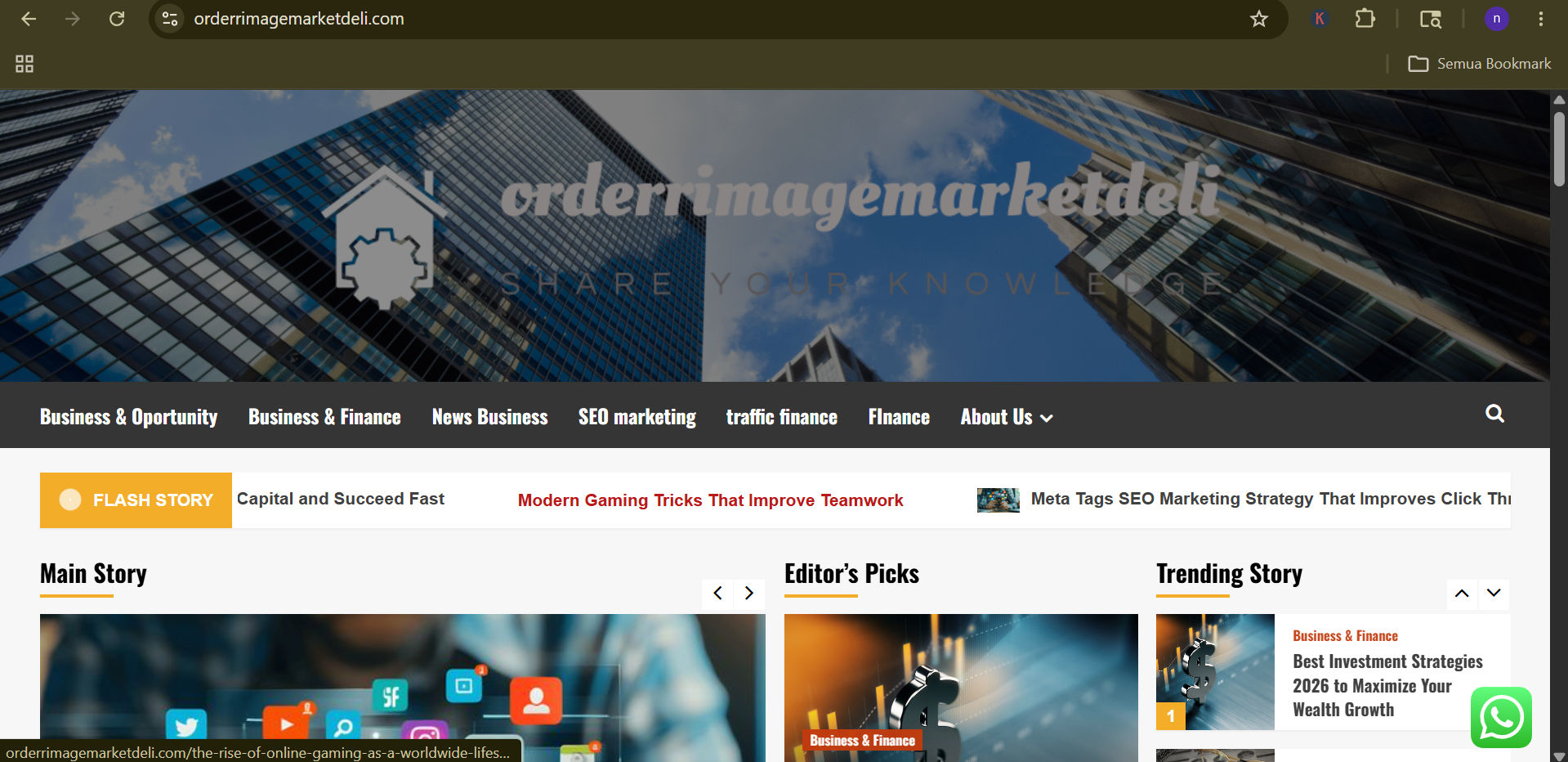Screen dimensions: 1568x762
Task: Open Modern Gaming Tricks That Improve Teamwork story
Action: (x=710, y=500)
